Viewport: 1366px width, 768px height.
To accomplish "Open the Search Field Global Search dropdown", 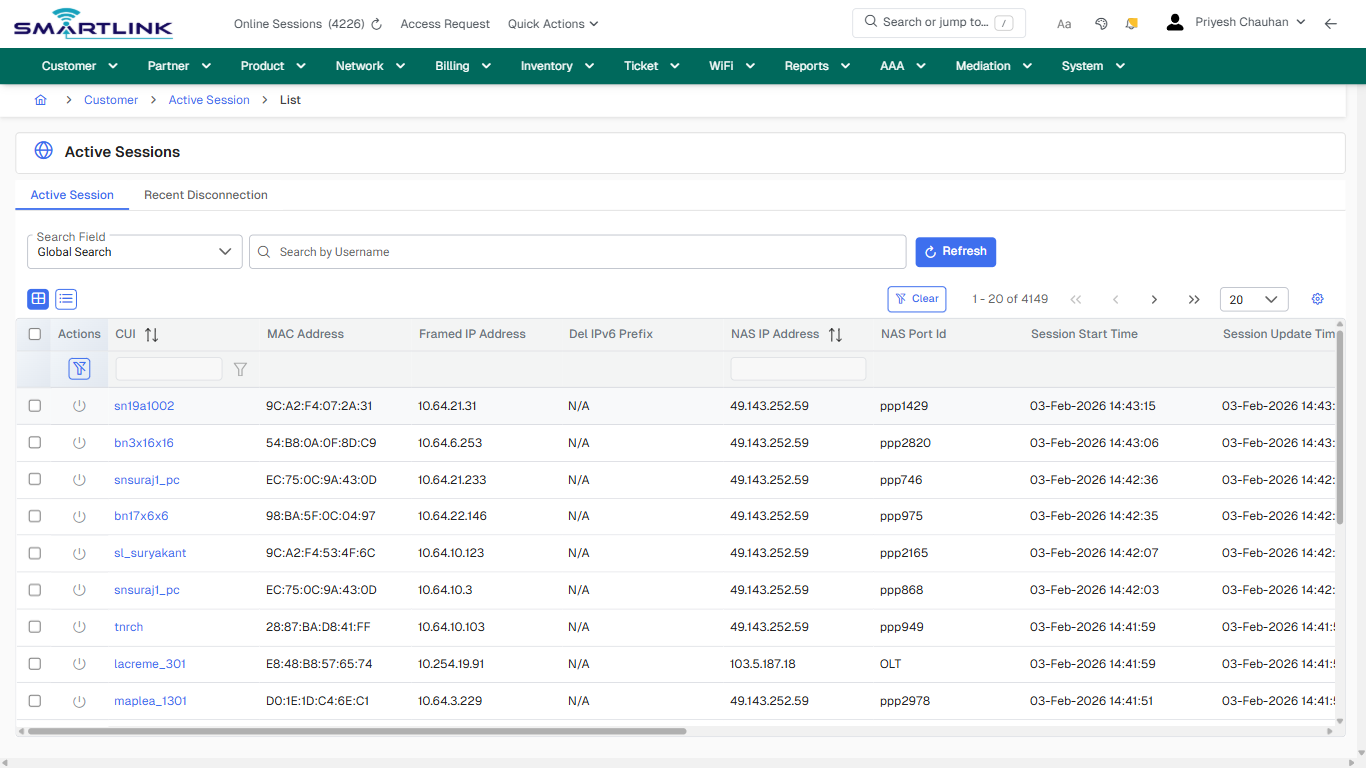I will pos(134,251).
